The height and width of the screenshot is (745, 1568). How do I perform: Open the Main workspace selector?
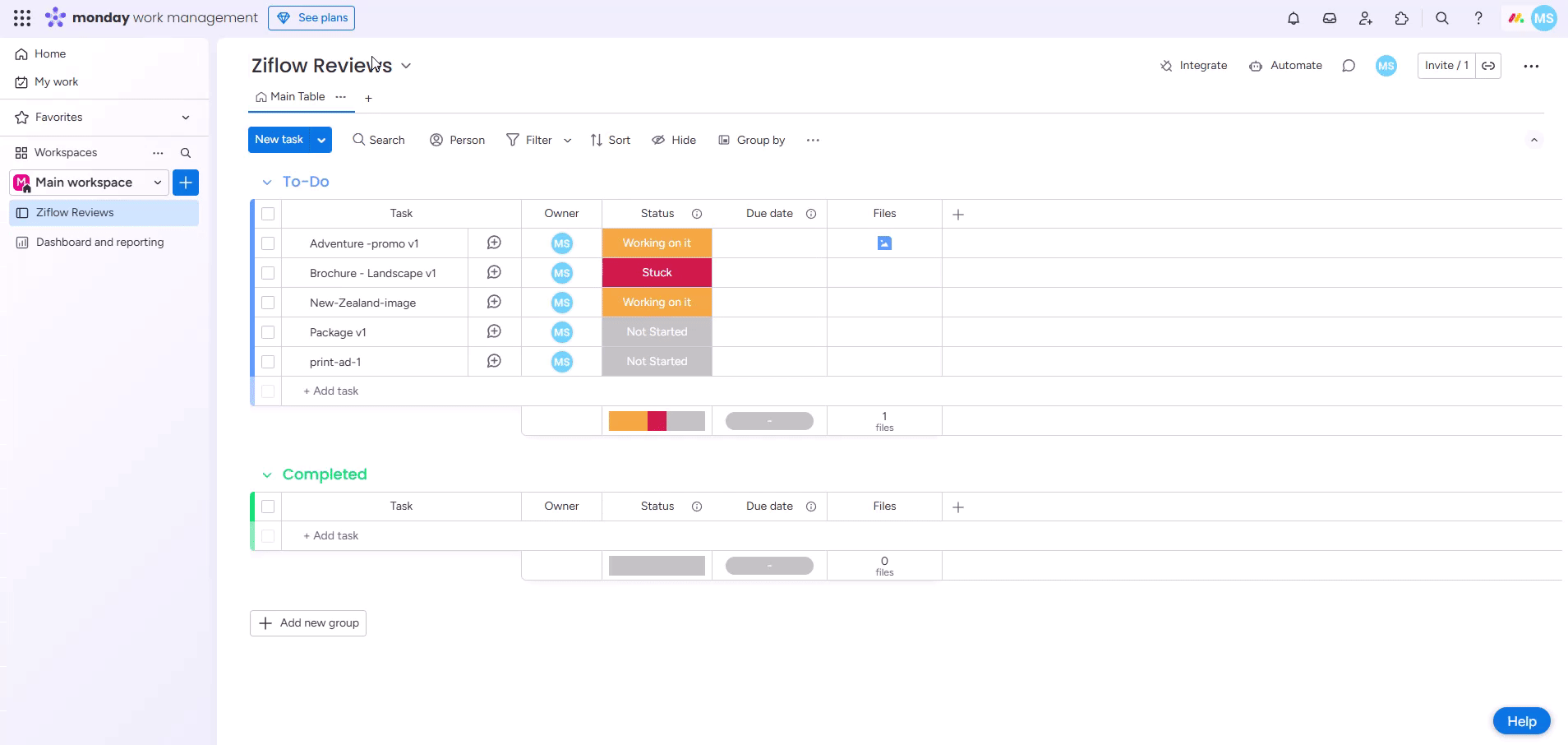tap(89, 183)
